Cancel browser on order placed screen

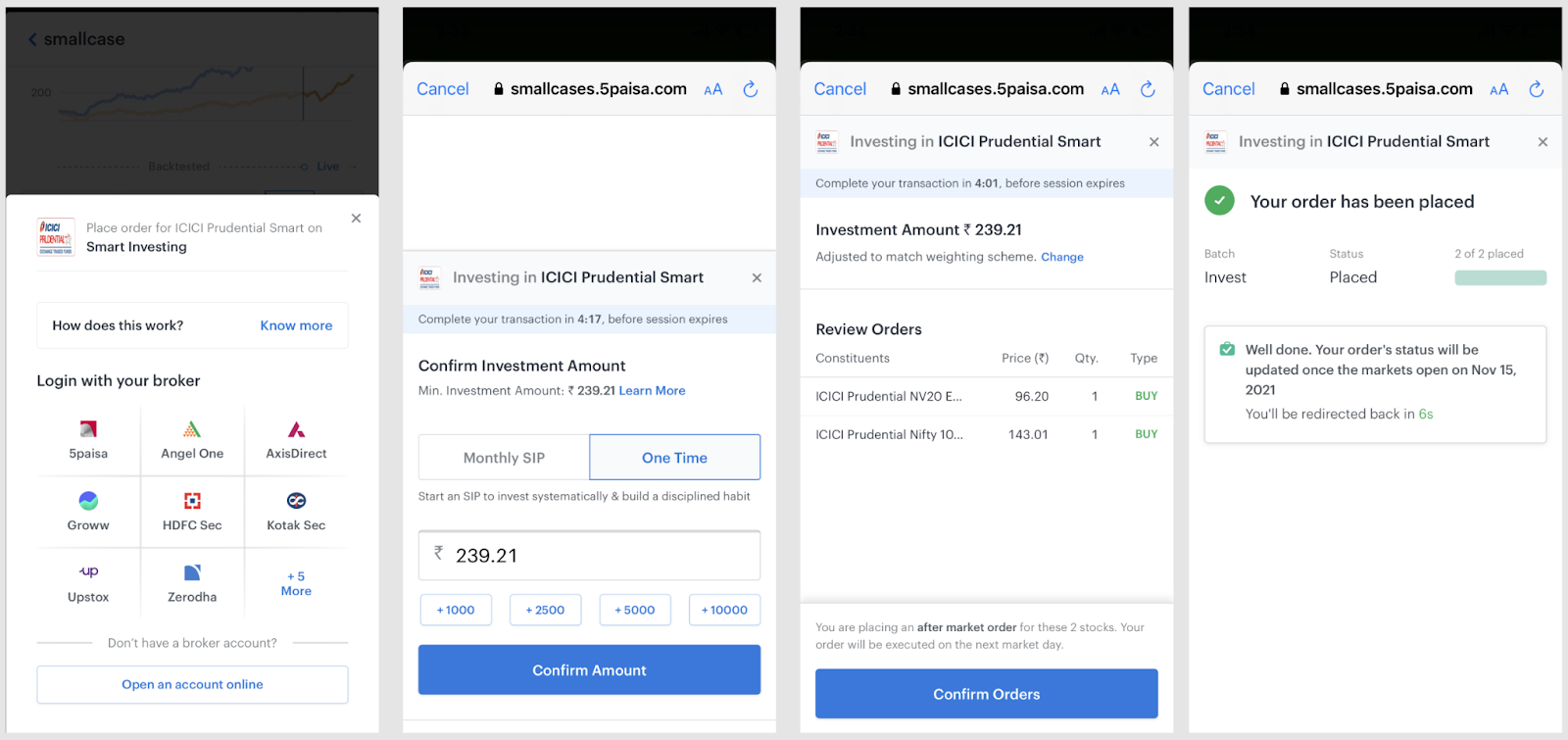tap(1229, 89)
